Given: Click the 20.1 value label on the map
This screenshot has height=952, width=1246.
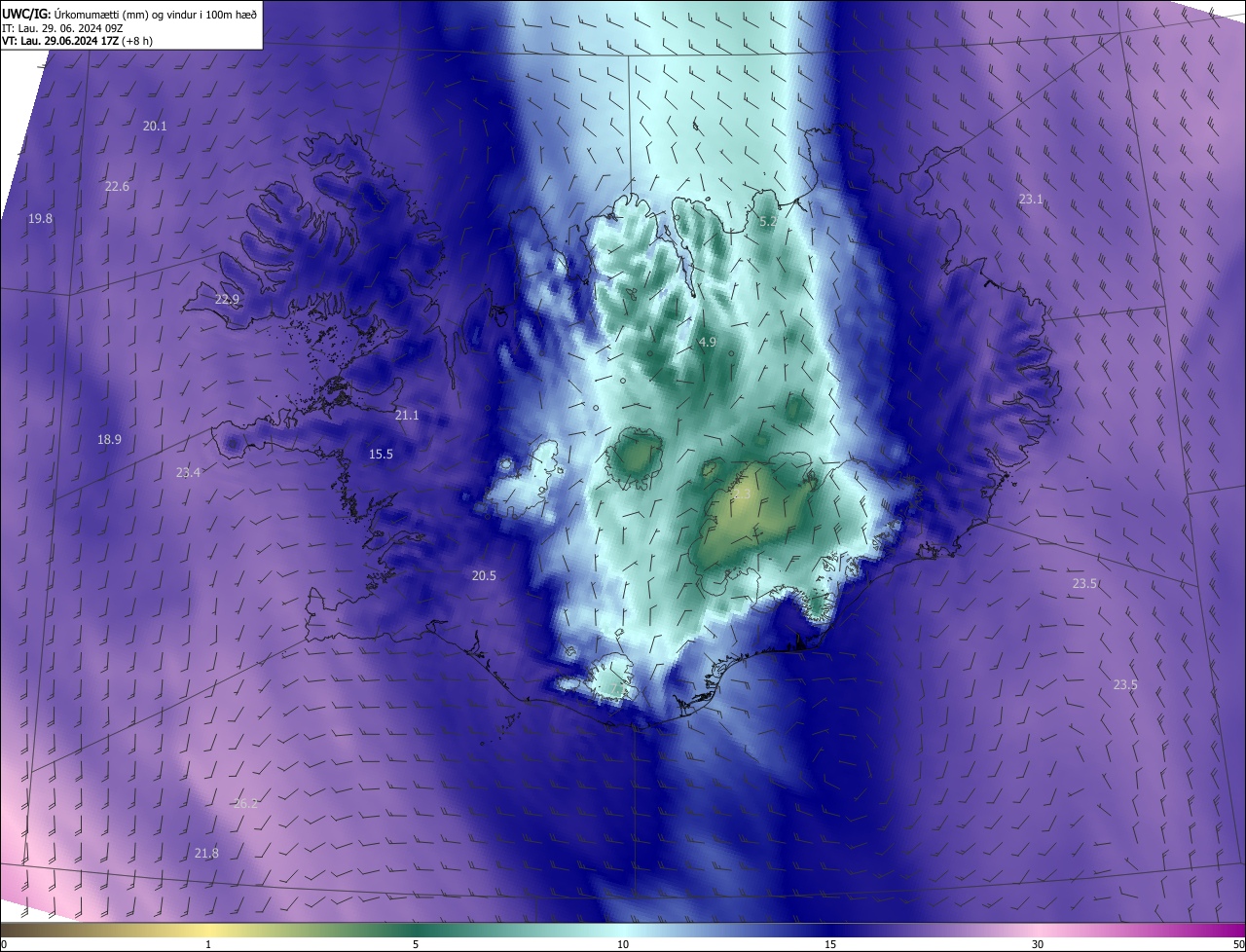Looking at the screenshot, I should [x=155, y=127].
